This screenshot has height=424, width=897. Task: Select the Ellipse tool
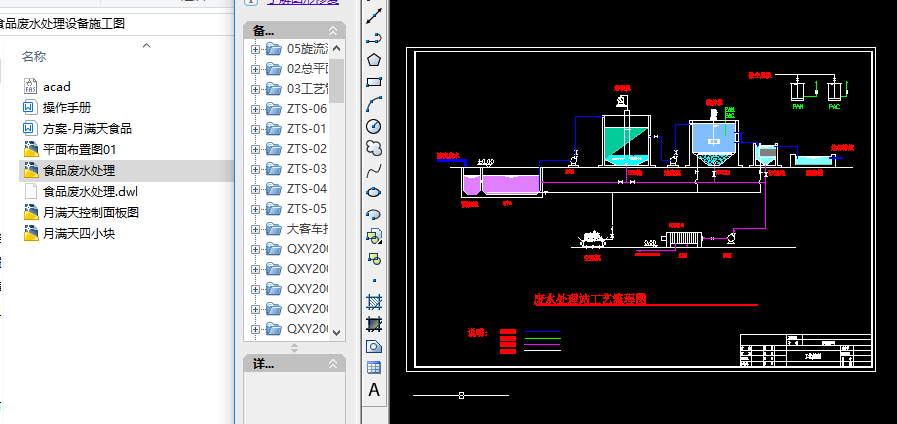tap(374, 192)
